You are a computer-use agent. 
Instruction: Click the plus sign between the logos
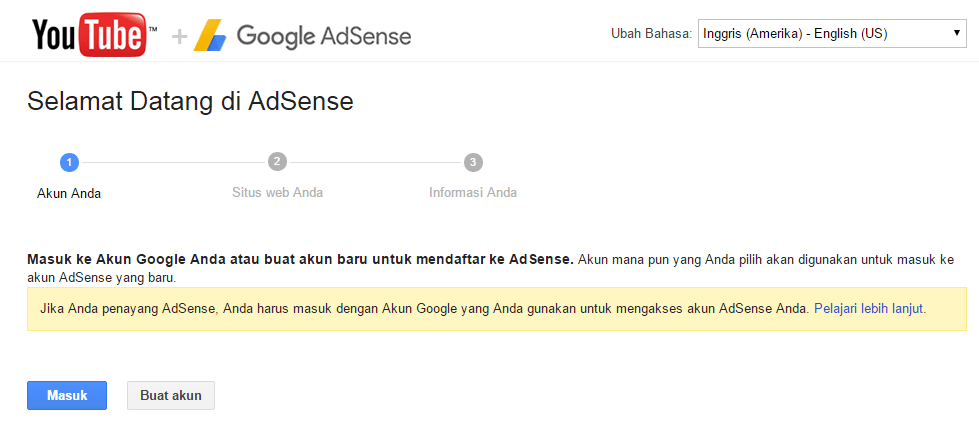[179, 37]
